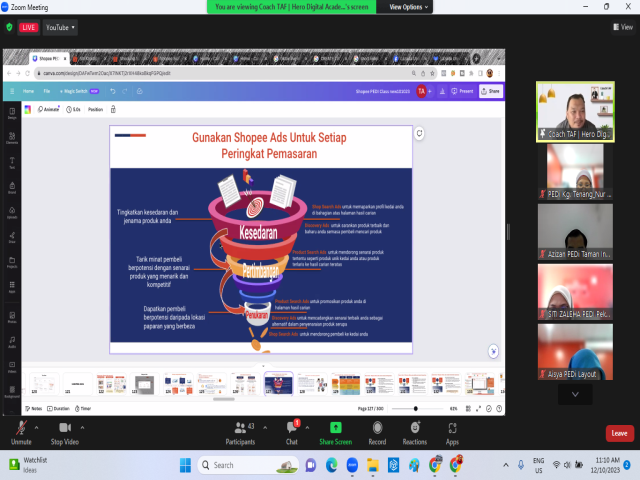Click the green Share Screen icon
This screenshot has height=480, width=640.
coord(335,428)
